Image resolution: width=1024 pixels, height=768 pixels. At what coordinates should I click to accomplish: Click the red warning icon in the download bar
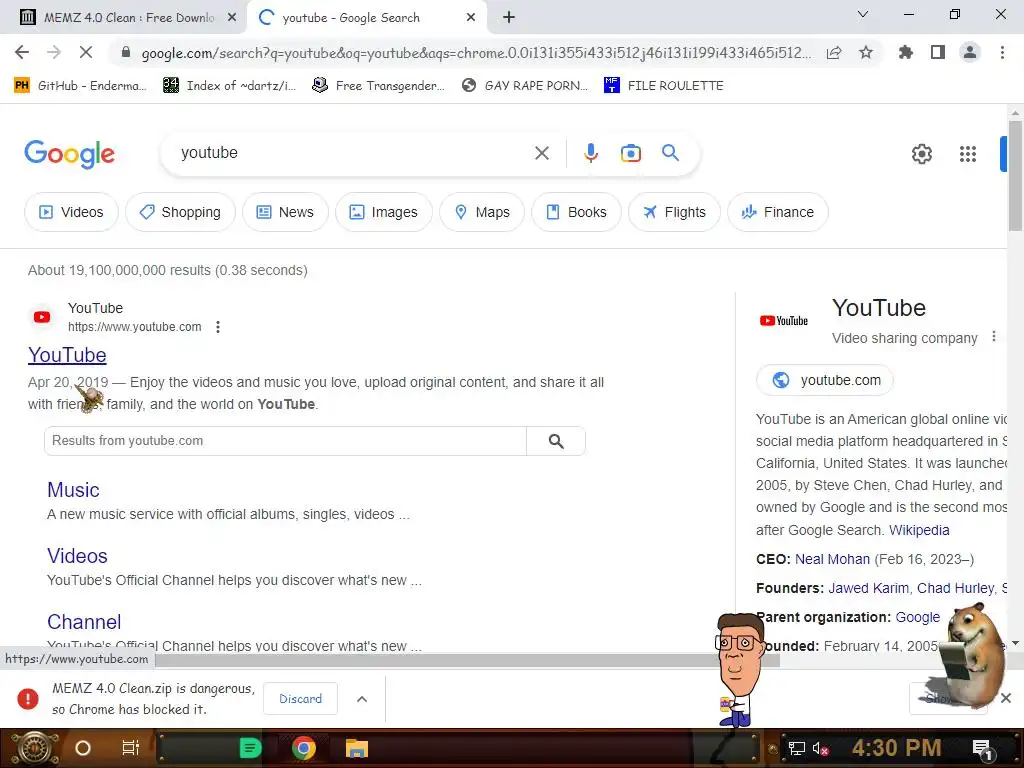coord(27,699)
